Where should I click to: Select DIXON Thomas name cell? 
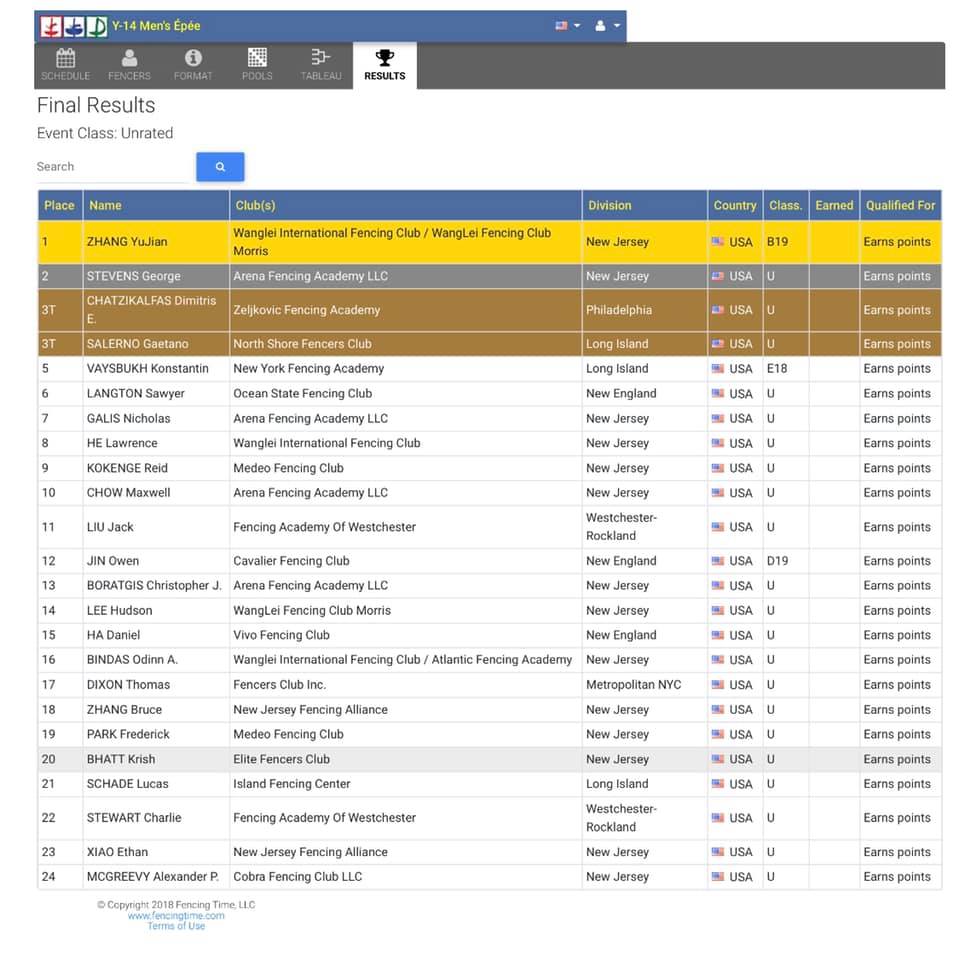[156, 685]
